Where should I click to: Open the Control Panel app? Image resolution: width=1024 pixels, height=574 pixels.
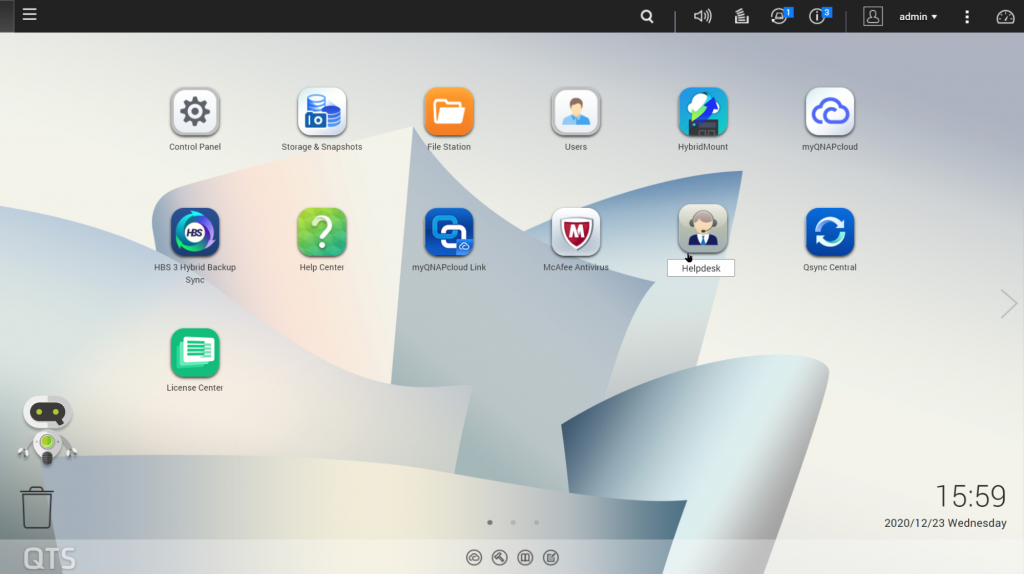tap(195, 112)
